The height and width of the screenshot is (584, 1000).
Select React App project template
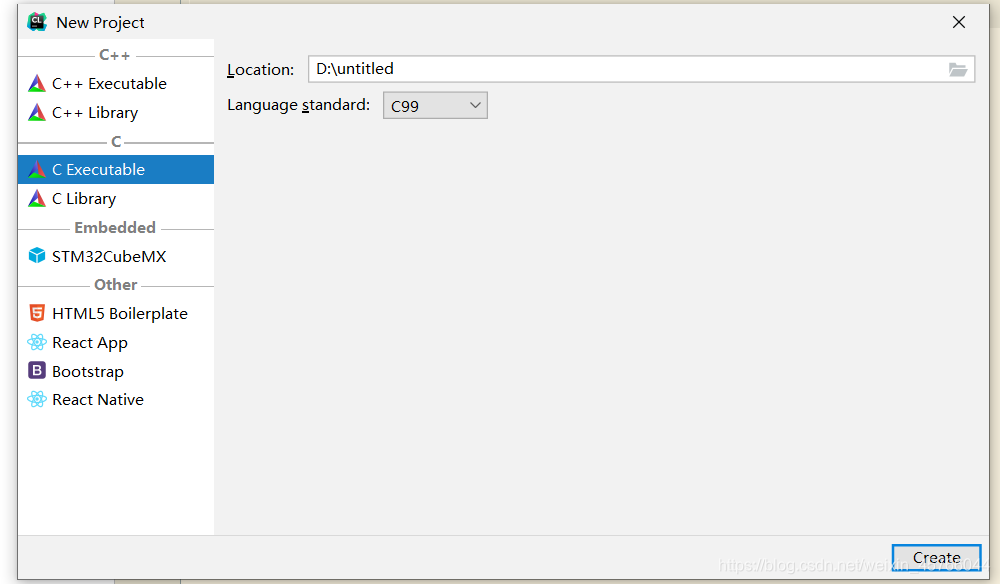tap(115, 342)
